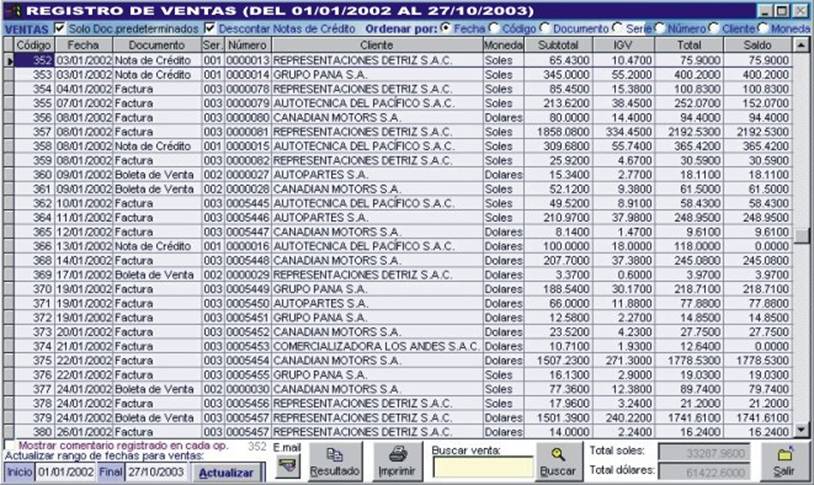This screenshot has height=485, width=814.
Task: Click the IGV column header
Action: (x=623, y=45)
